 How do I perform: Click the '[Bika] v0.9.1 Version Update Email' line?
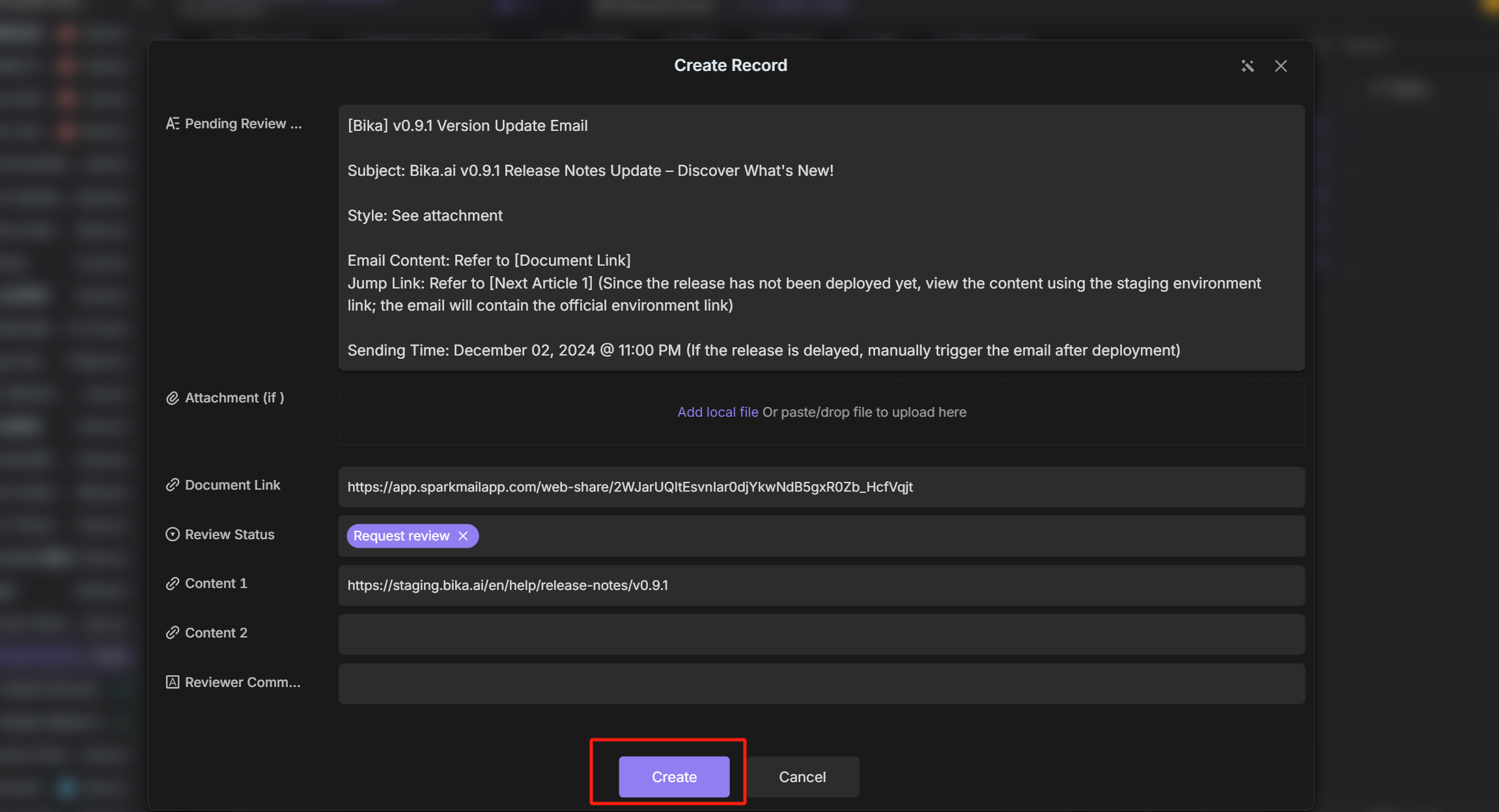468,126
